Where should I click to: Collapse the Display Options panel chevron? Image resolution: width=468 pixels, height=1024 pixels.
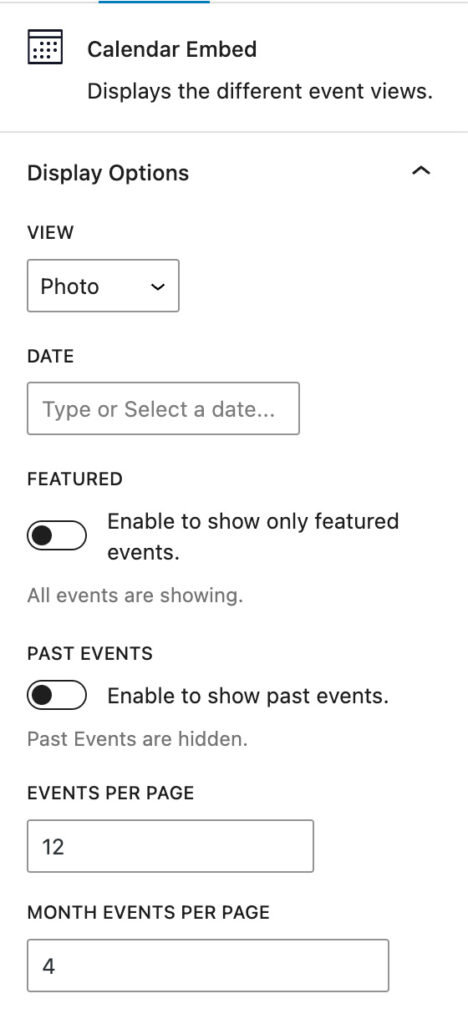(422, 172)
